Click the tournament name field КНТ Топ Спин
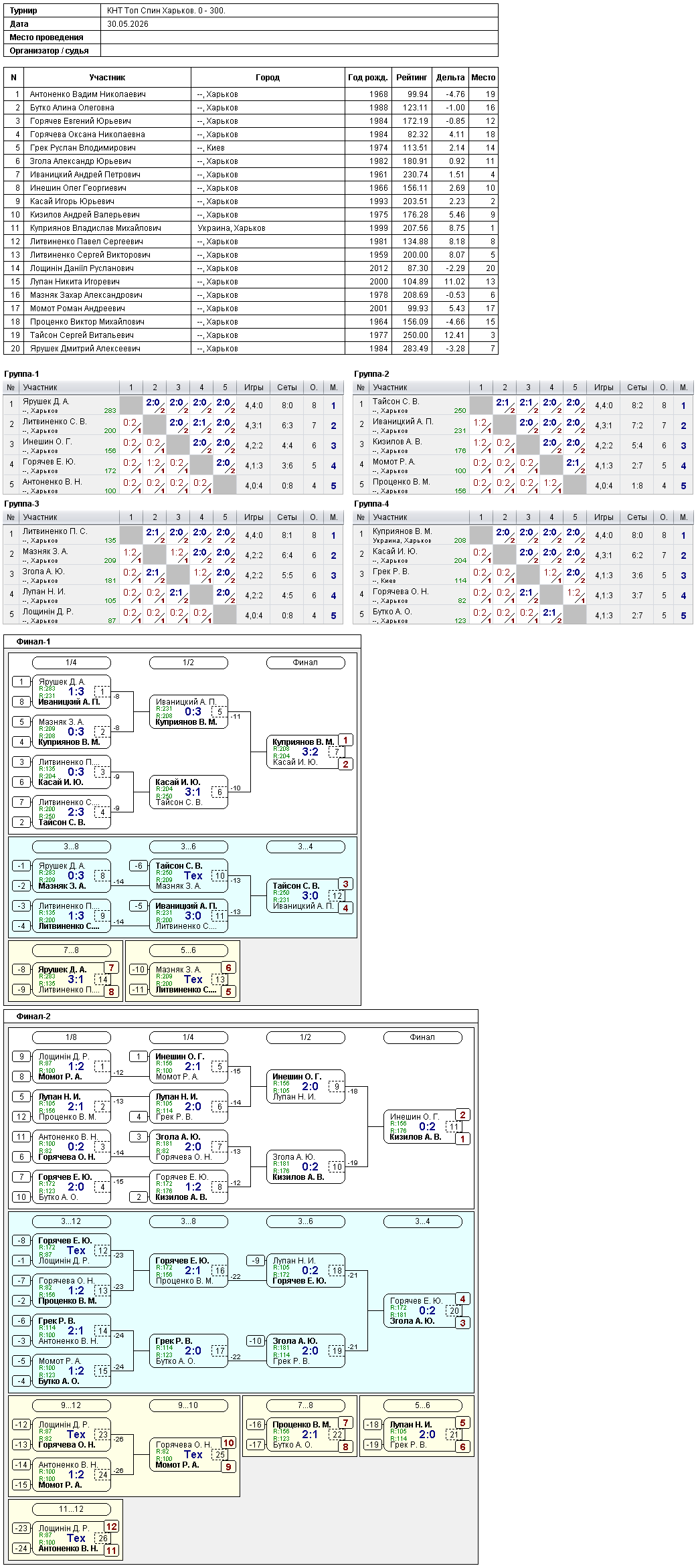700x1568 pixels. coord(299,11)
